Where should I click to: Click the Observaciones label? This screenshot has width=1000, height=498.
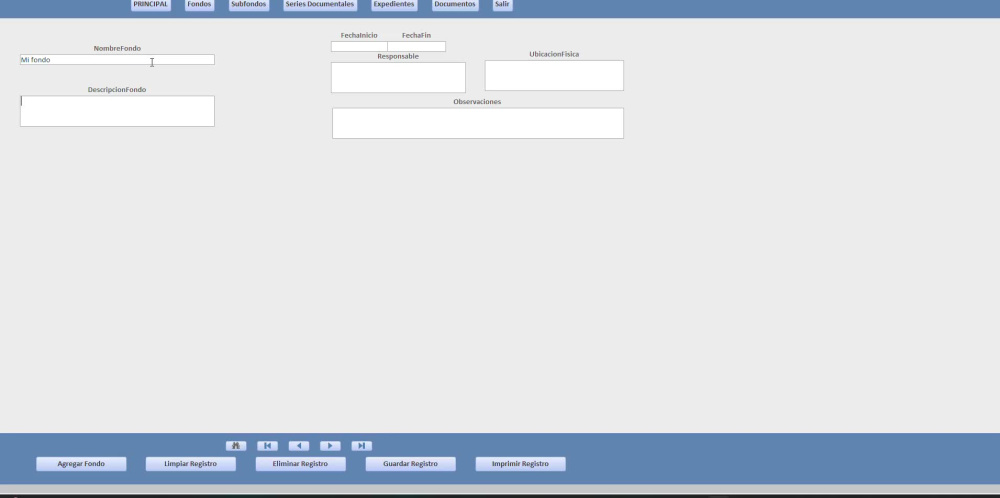pos(477,102)
